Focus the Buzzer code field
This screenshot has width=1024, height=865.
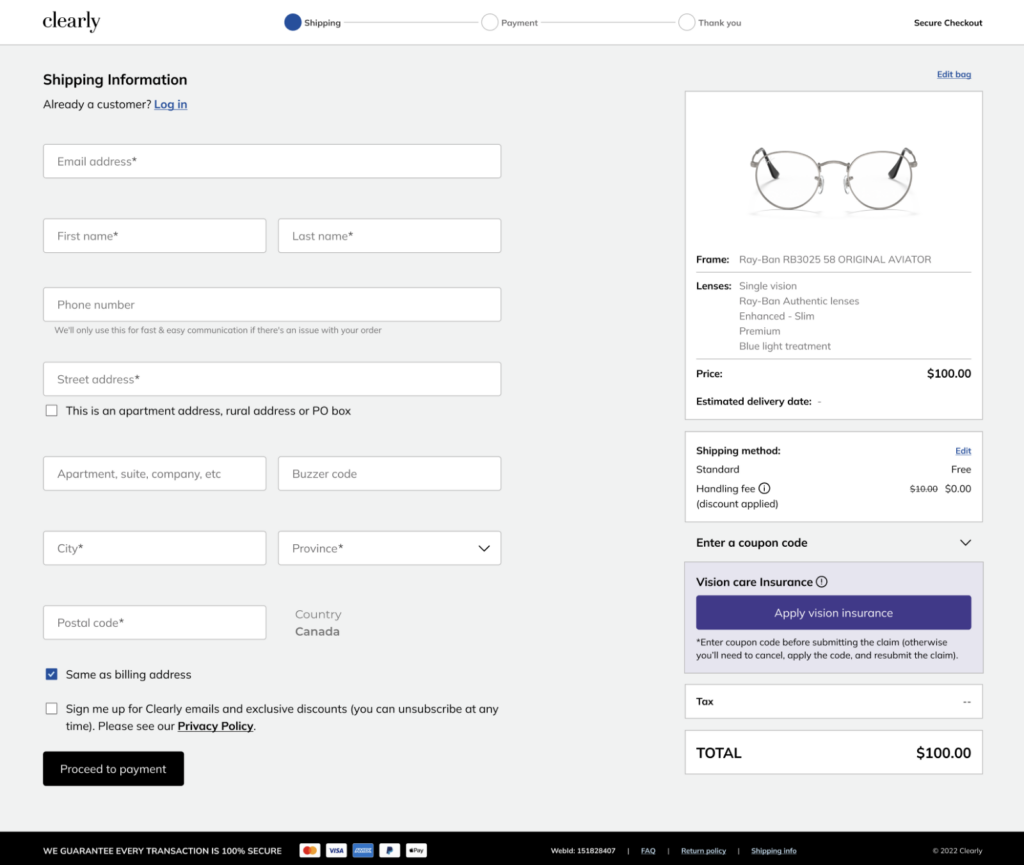pos(389,473)
